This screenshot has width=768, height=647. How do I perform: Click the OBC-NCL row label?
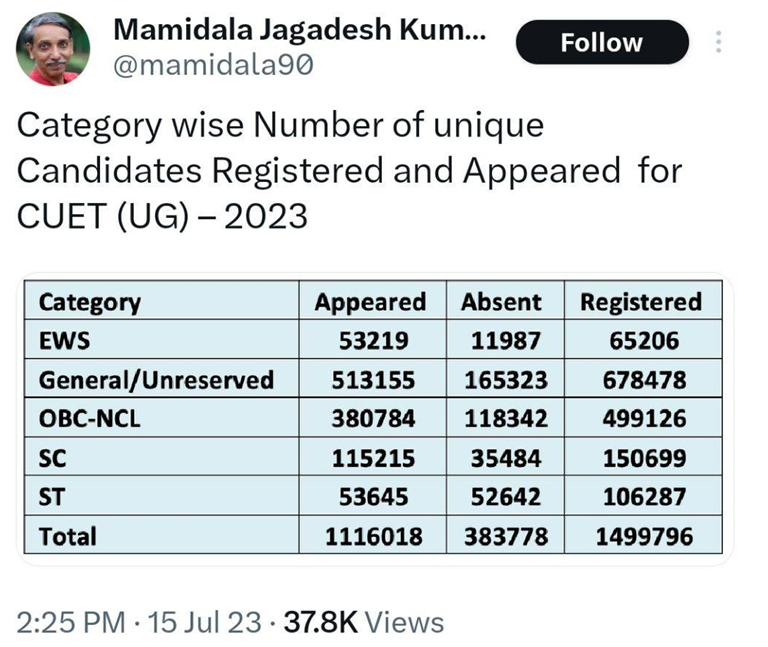pos(90,419)
